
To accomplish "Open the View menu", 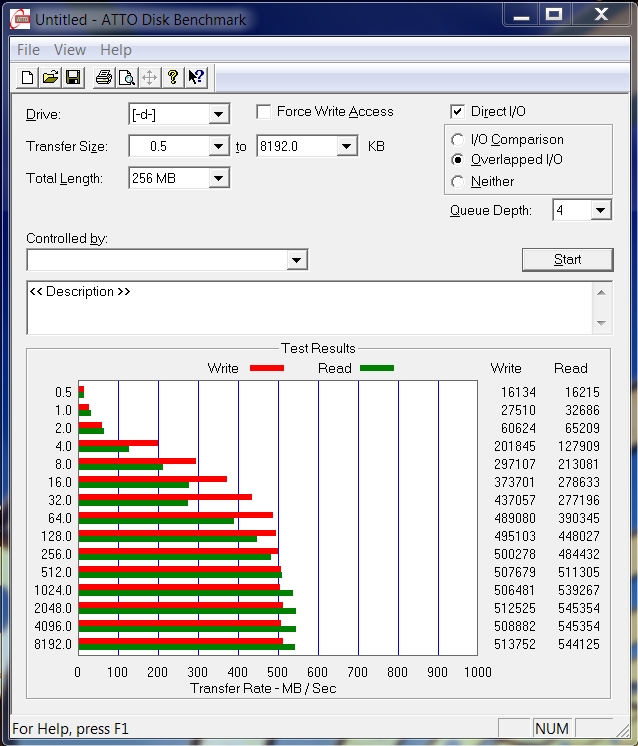I will (70, 50).
